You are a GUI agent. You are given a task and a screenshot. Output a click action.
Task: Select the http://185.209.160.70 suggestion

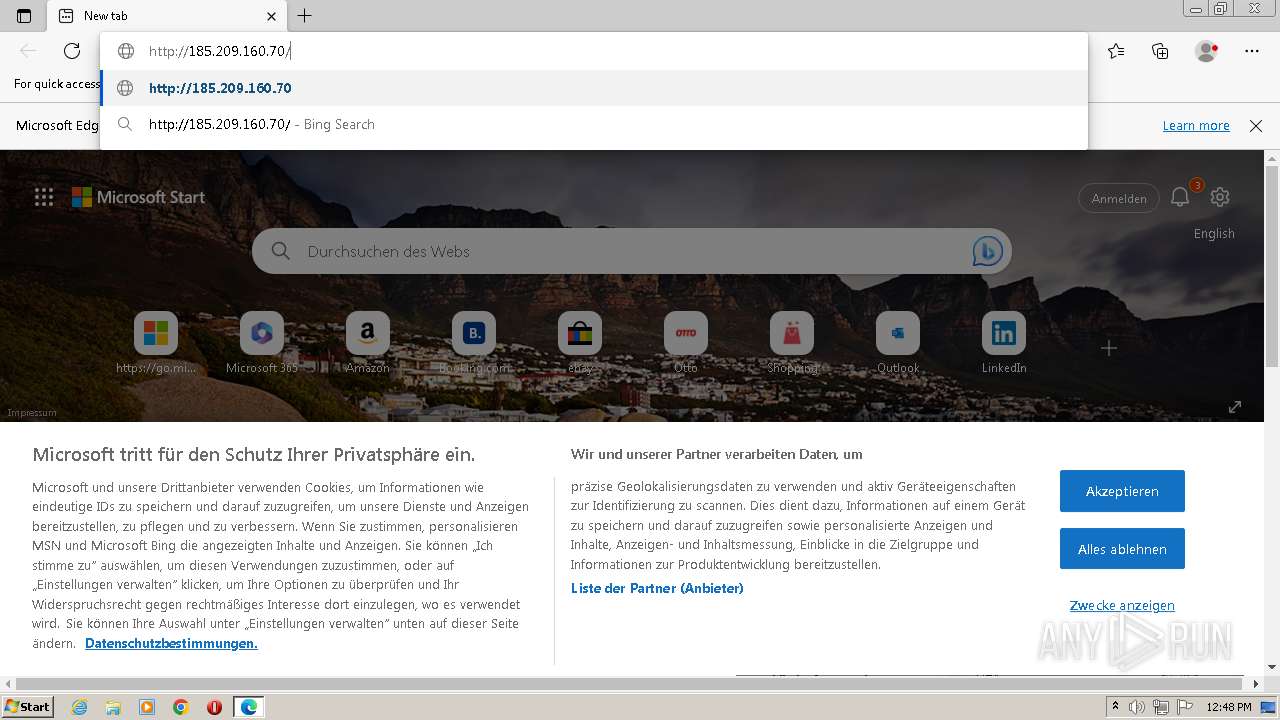point(594,88)
